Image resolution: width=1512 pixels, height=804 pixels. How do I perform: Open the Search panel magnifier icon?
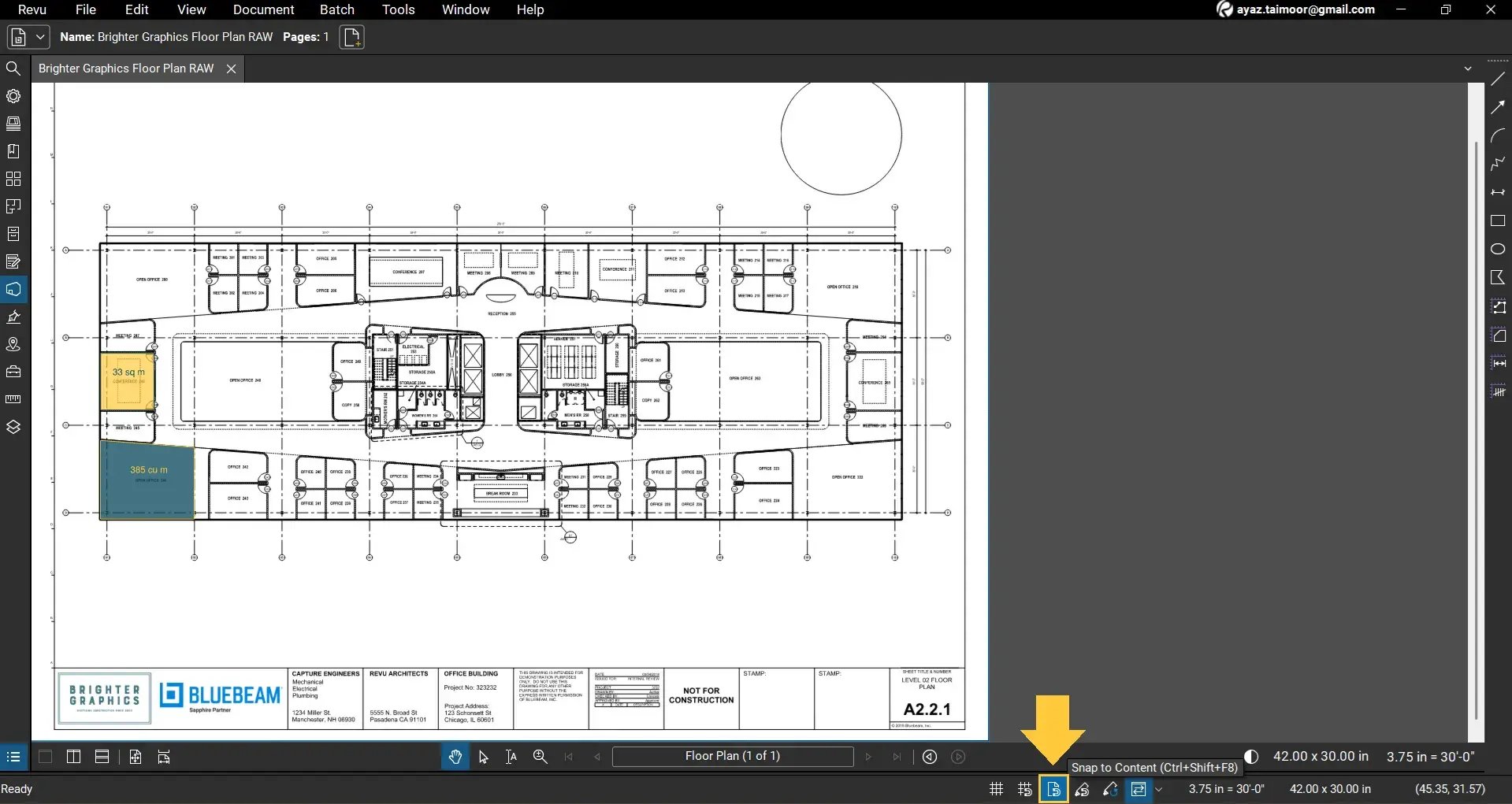13,69
